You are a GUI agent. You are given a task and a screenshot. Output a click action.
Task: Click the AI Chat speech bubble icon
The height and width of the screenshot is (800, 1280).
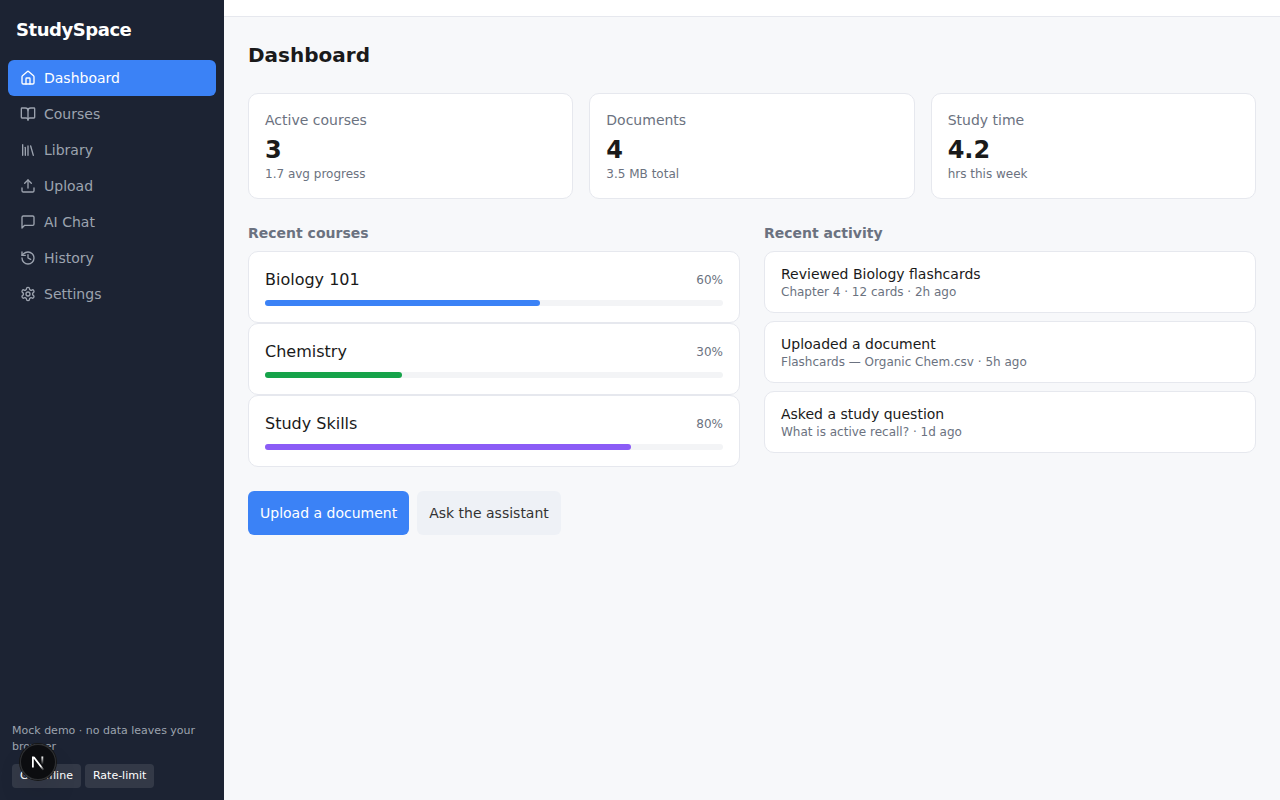coord(28,222)
